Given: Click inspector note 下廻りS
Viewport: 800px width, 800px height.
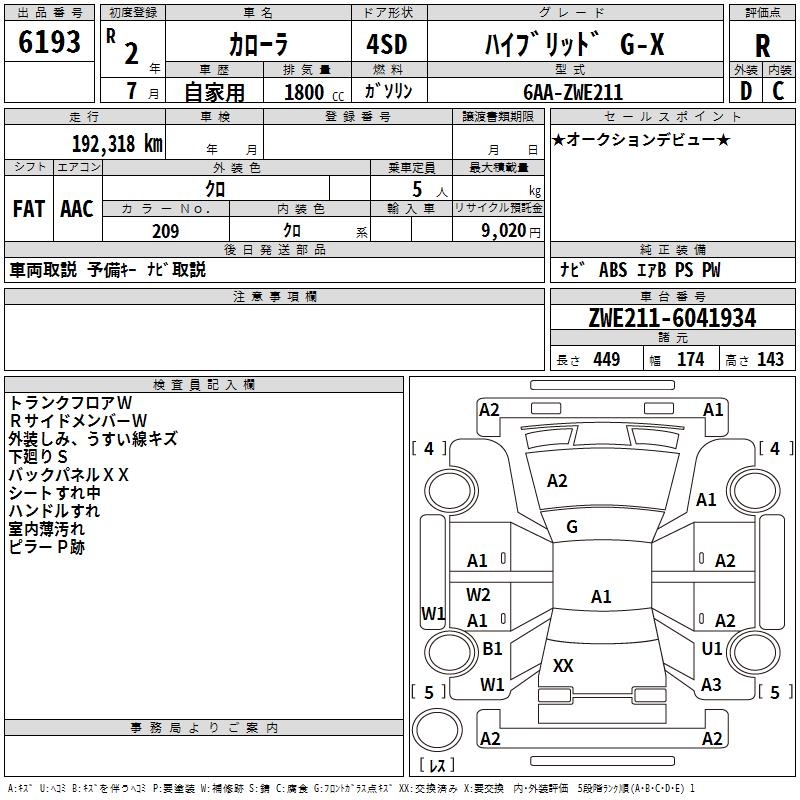Looking at the screenshot, I should (38, 457).
